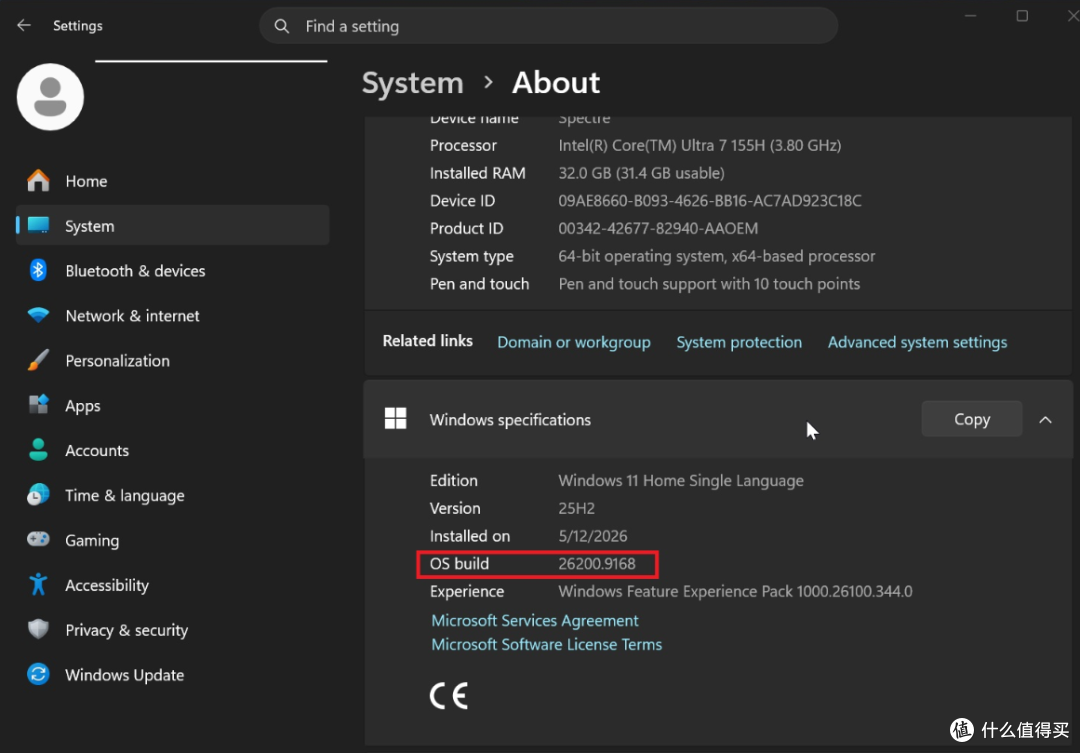Open Personalization settings label
The height and width of the screenshot is (753, 1080).
117,360
